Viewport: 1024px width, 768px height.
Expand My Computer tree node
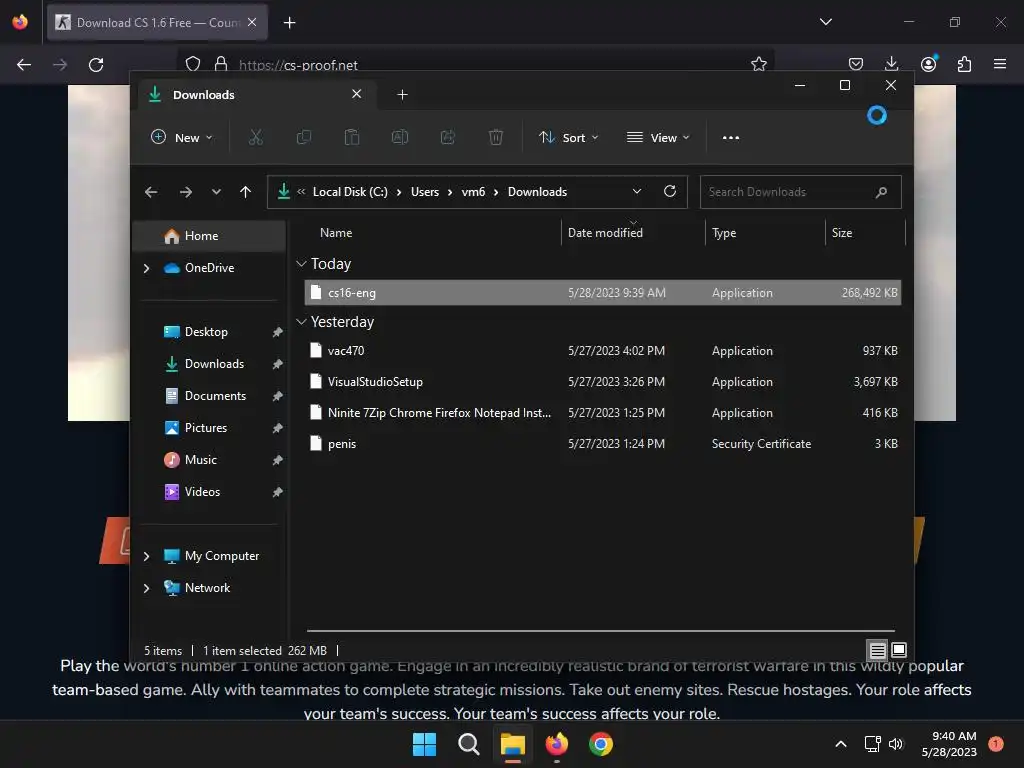point(146,556)
